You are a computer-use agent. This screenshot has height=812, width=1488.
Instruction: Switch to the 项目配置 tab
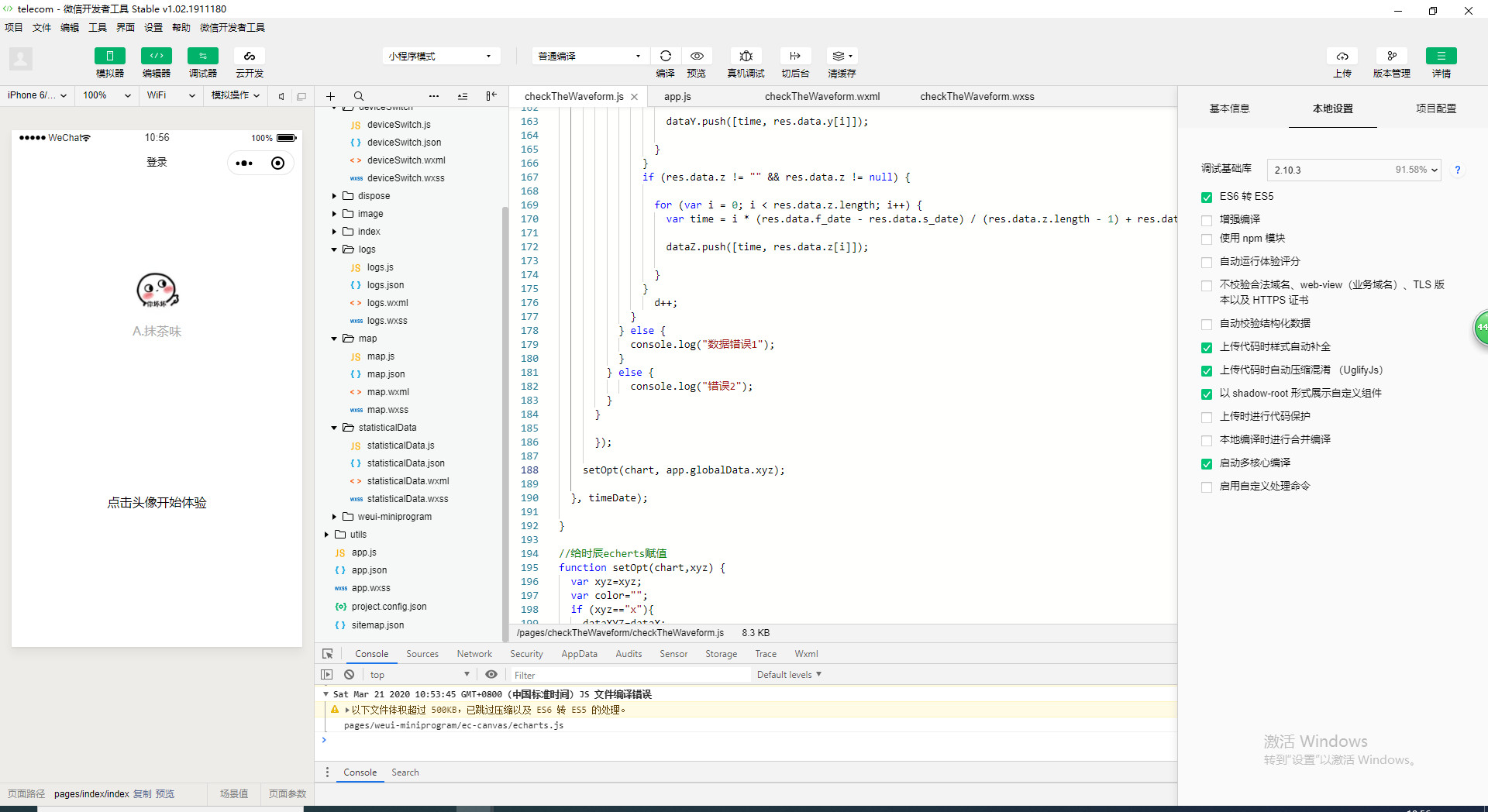1435,108
